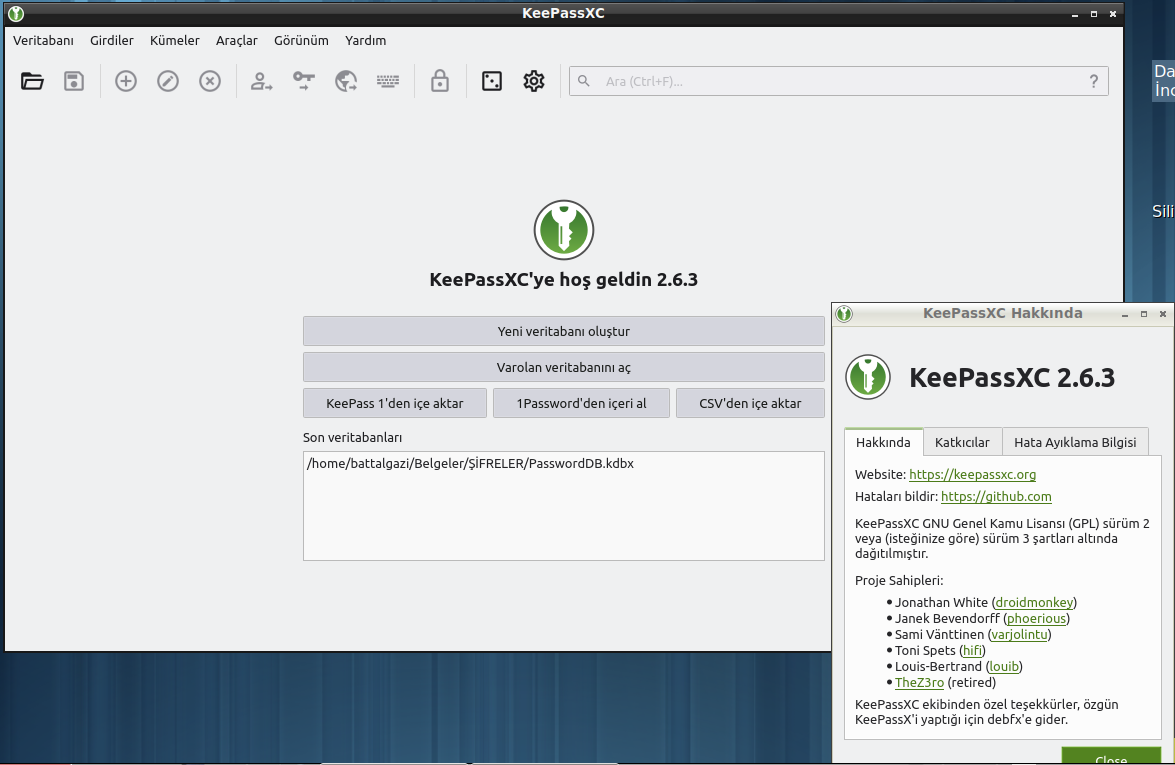The height and width of the screenshot is (765, 1175).
Task: Click the TheZ3ro profile link
Action: pos(919,682)
